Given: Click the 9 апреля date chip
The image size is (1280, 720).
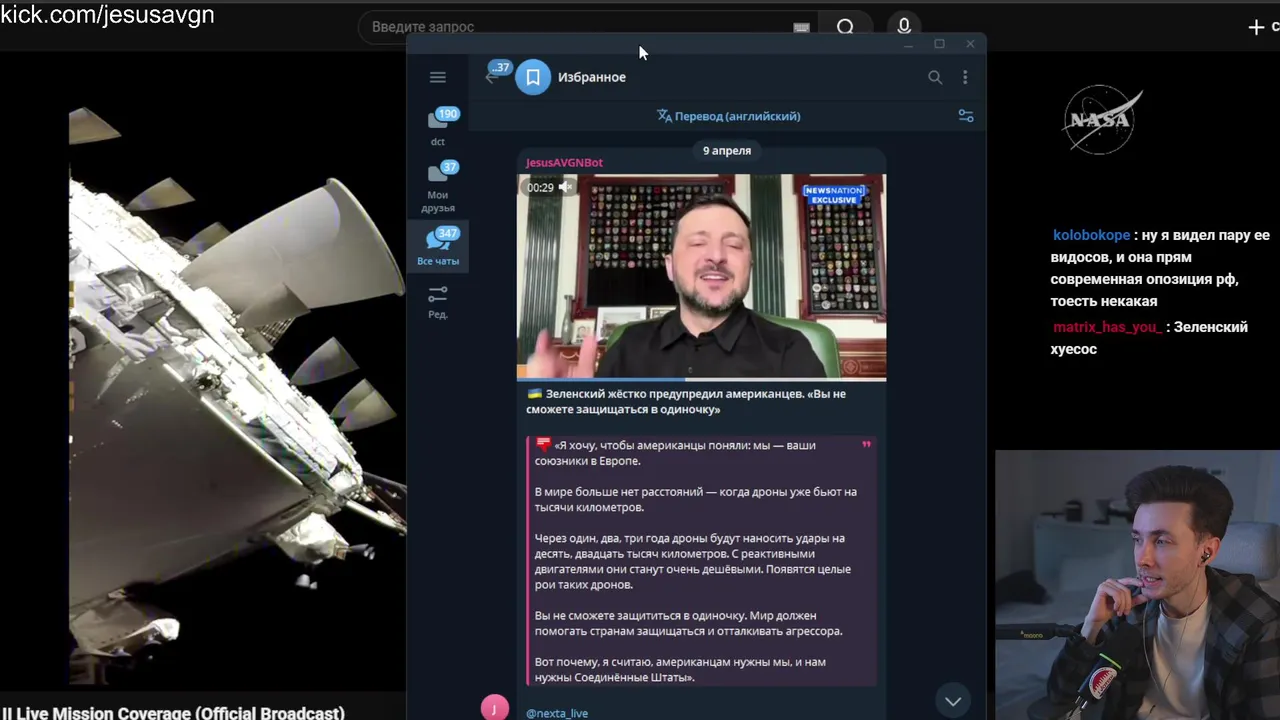Looking at the screenshot, I should click(x=727, y=150).
